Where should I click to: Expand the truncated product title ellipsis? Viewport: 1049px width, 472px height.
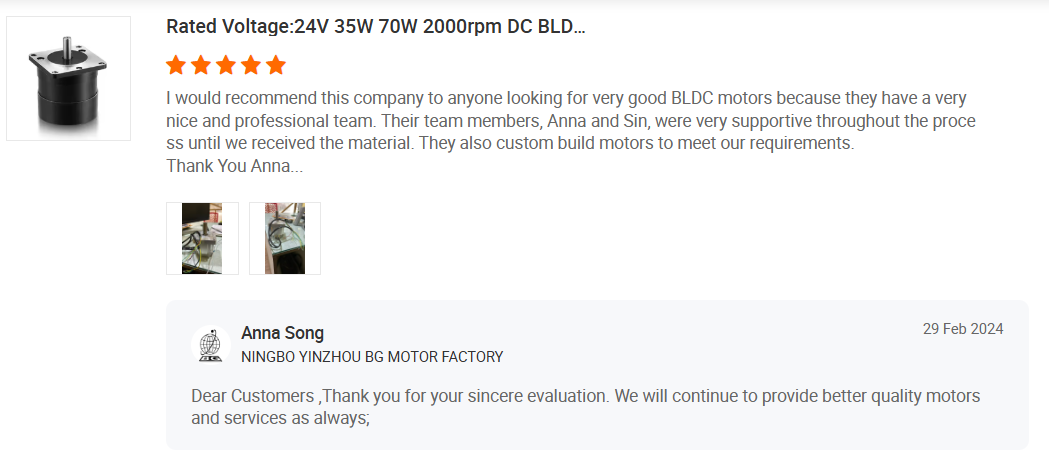click(x=575, y=26)
